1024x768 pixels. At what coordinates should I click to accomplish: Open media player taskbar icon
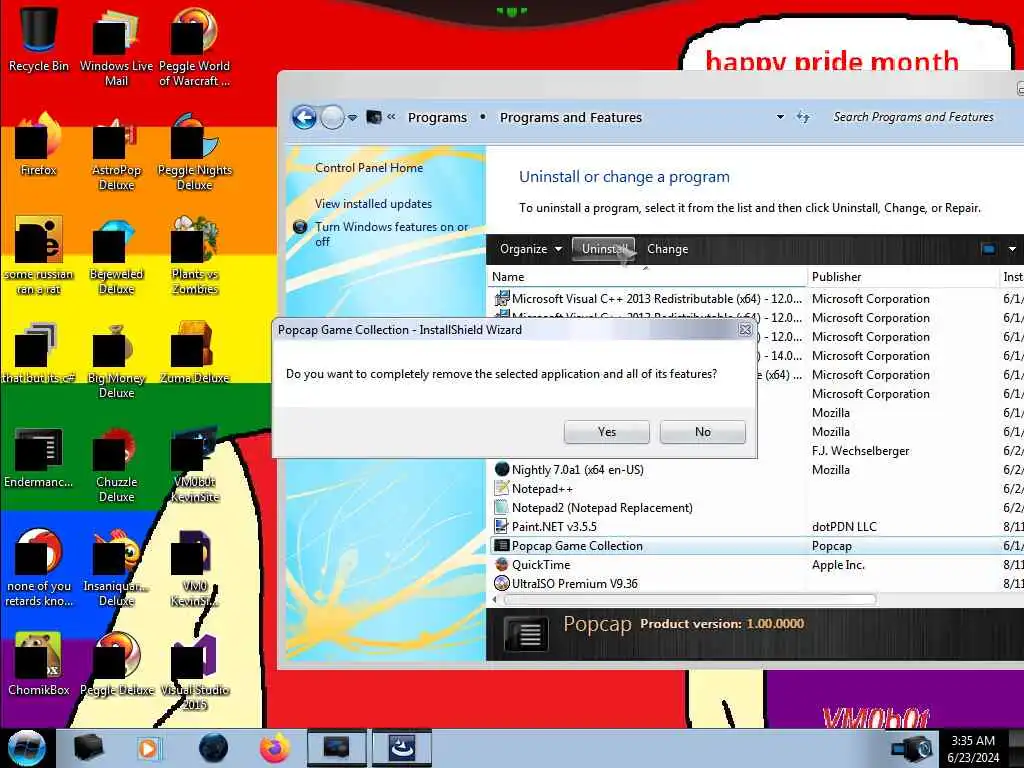149,748
